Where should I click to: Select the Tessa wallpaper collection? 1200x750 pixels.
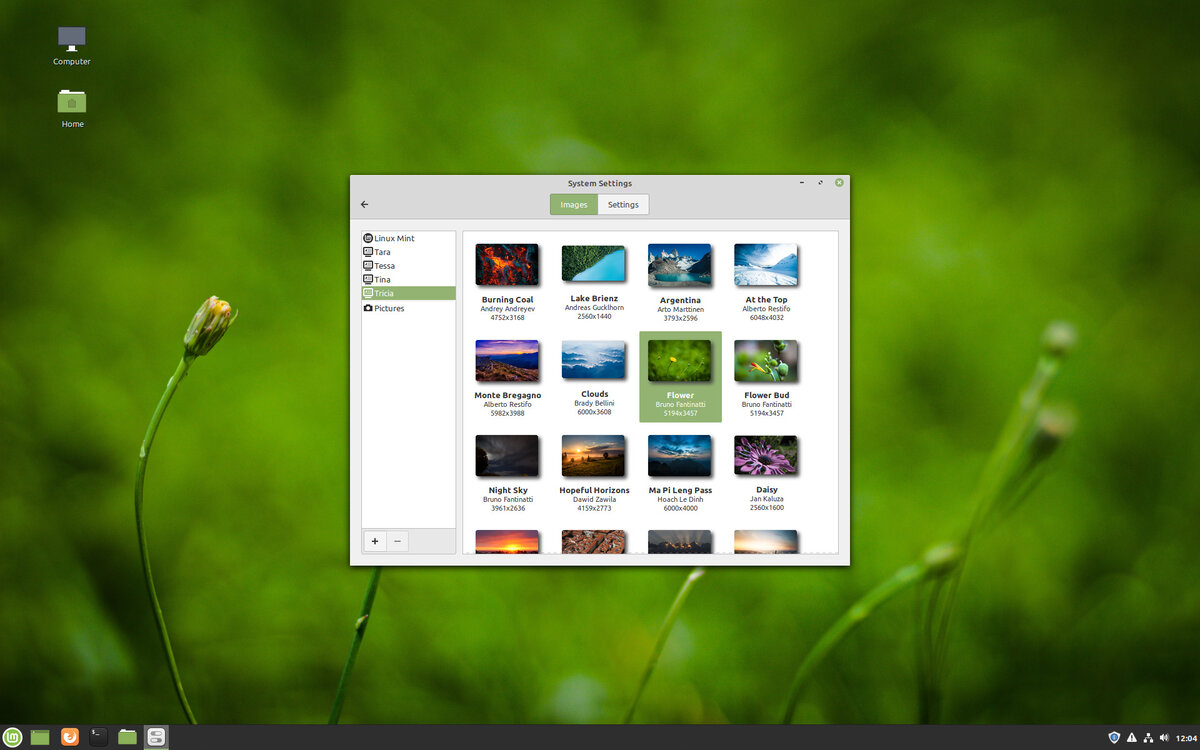[x=408, y=266]
